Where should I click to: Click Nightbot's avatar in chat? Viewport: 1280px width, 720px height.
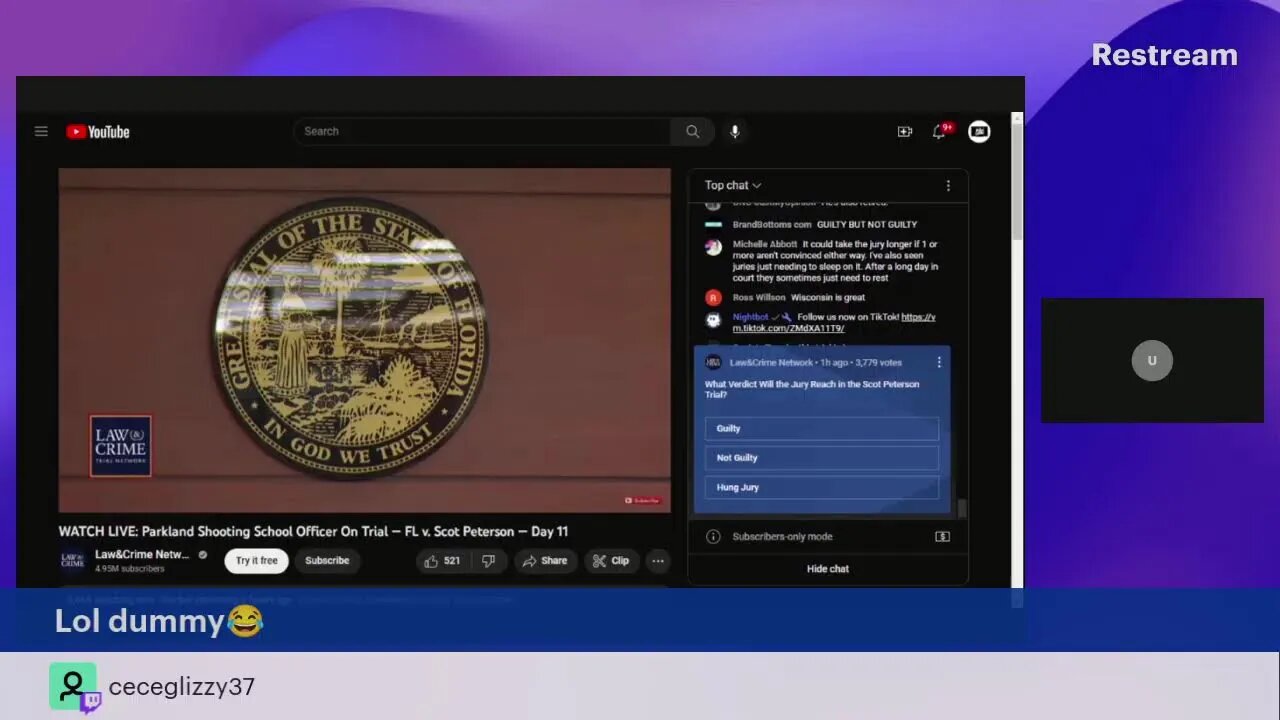pos(713,320)
